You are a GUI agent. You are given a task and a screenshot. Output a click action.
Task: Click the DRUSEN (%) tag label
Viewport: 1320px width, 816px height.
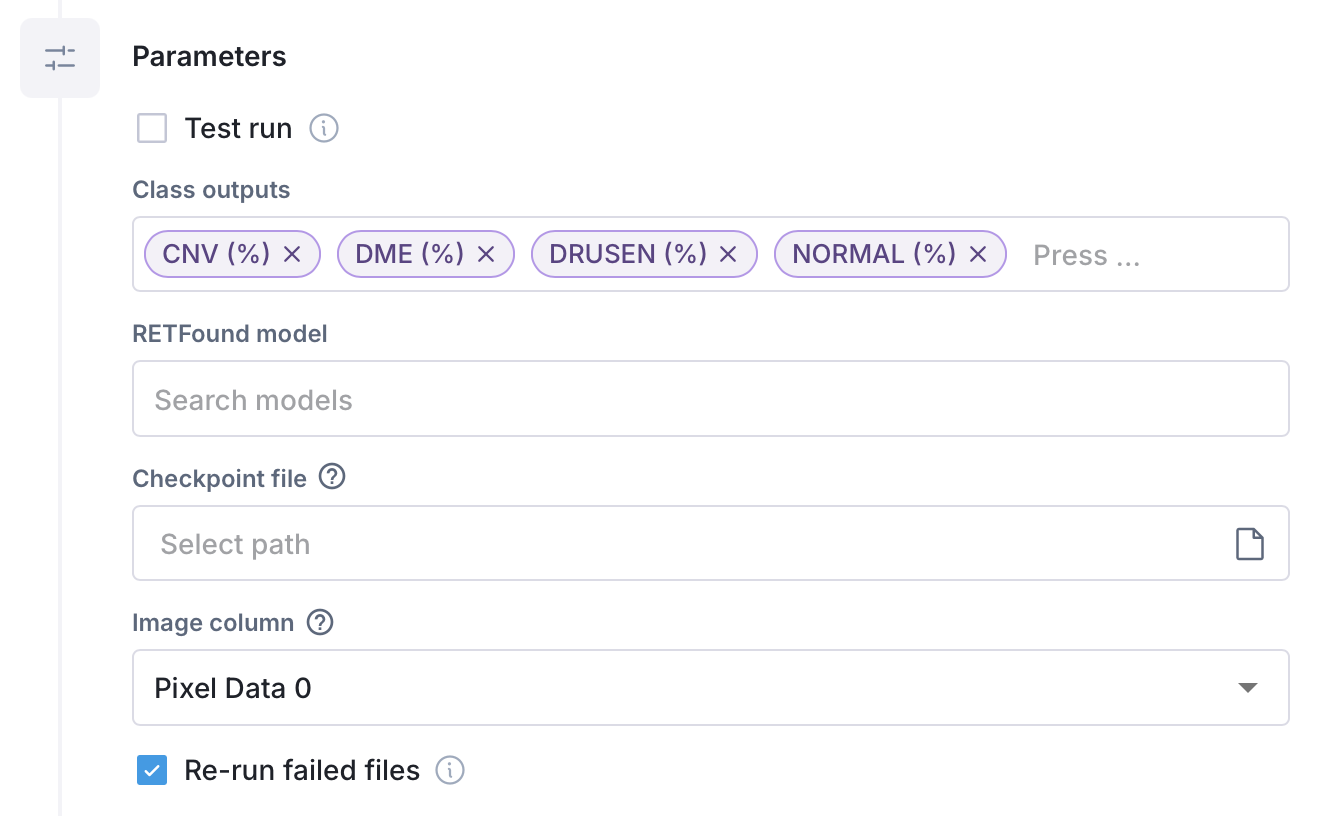click(628, 255)
